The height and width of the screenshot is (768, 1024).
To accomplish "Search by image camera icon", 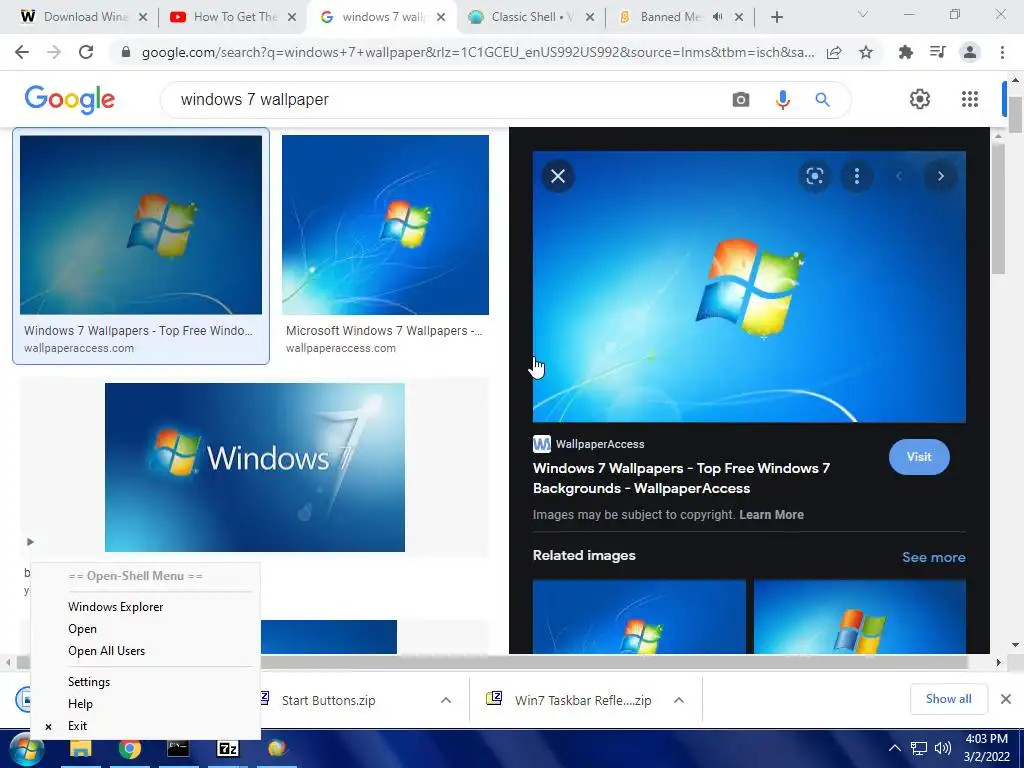I will (741, 99).
